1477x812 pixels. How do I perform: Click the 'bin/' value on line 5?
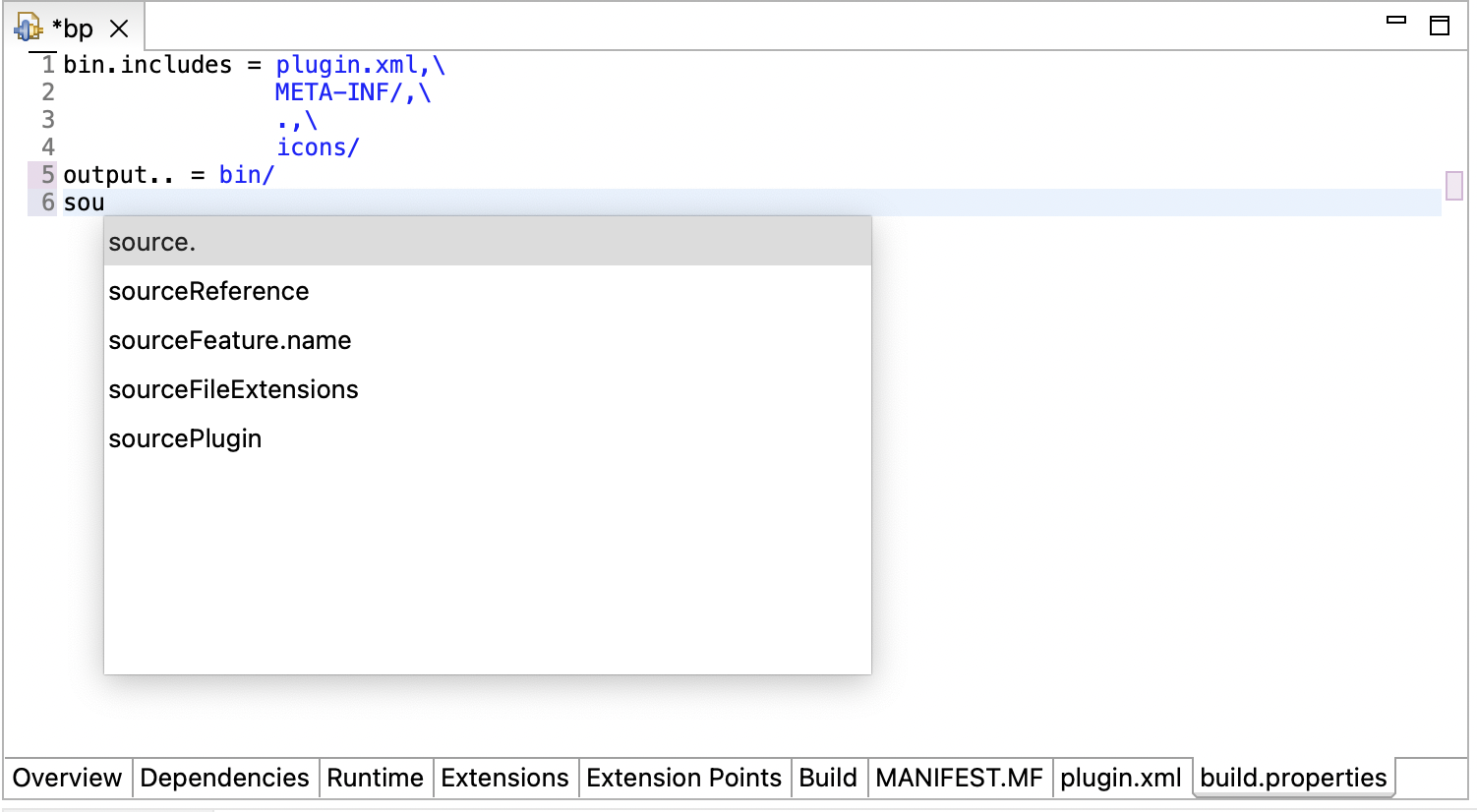point(247,175)
